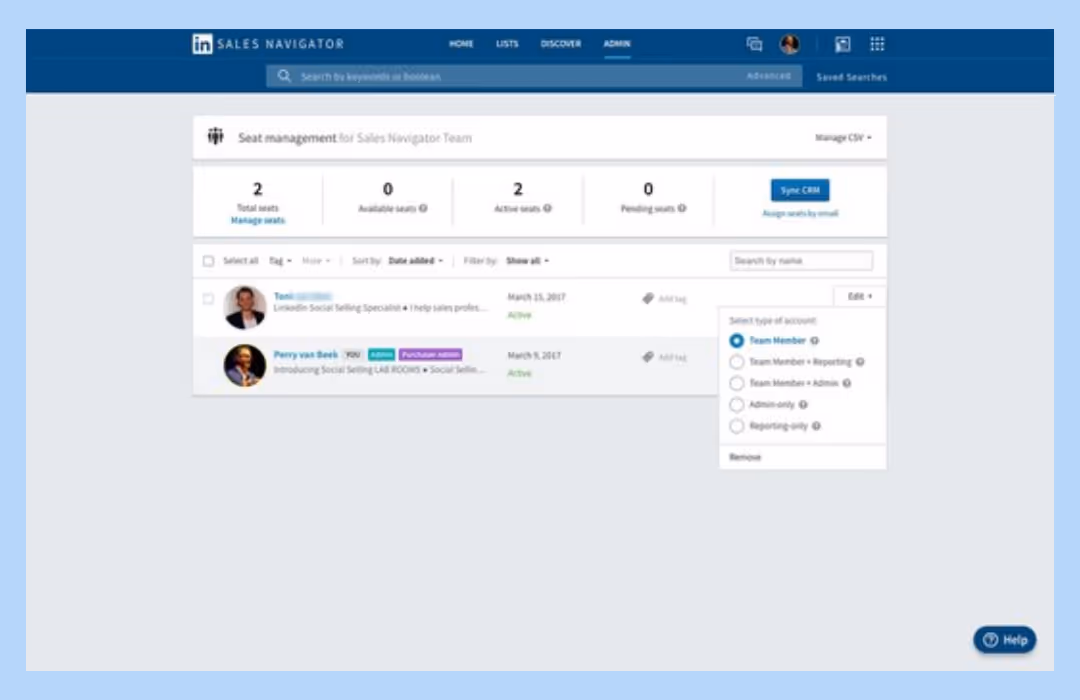Click the Purchaser Admin badge
The image size is (1080, 700).
pos(430,355)
